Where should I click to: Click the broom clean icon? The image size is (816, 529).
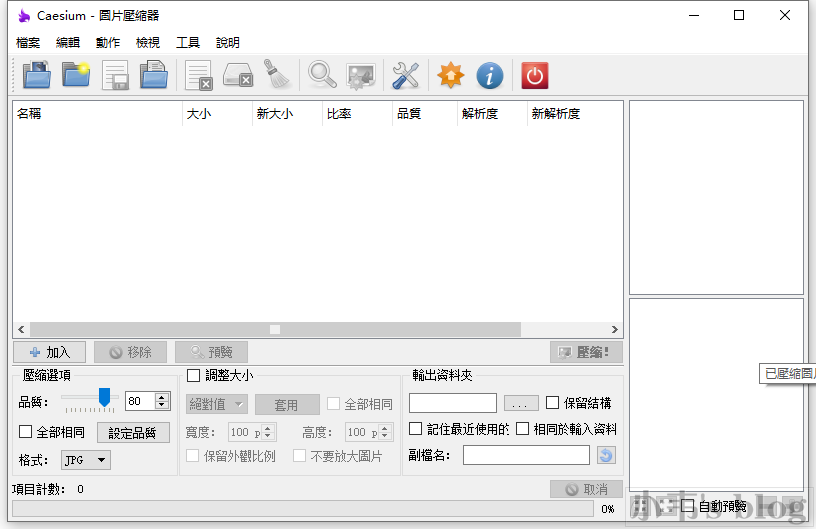(277, 74)
